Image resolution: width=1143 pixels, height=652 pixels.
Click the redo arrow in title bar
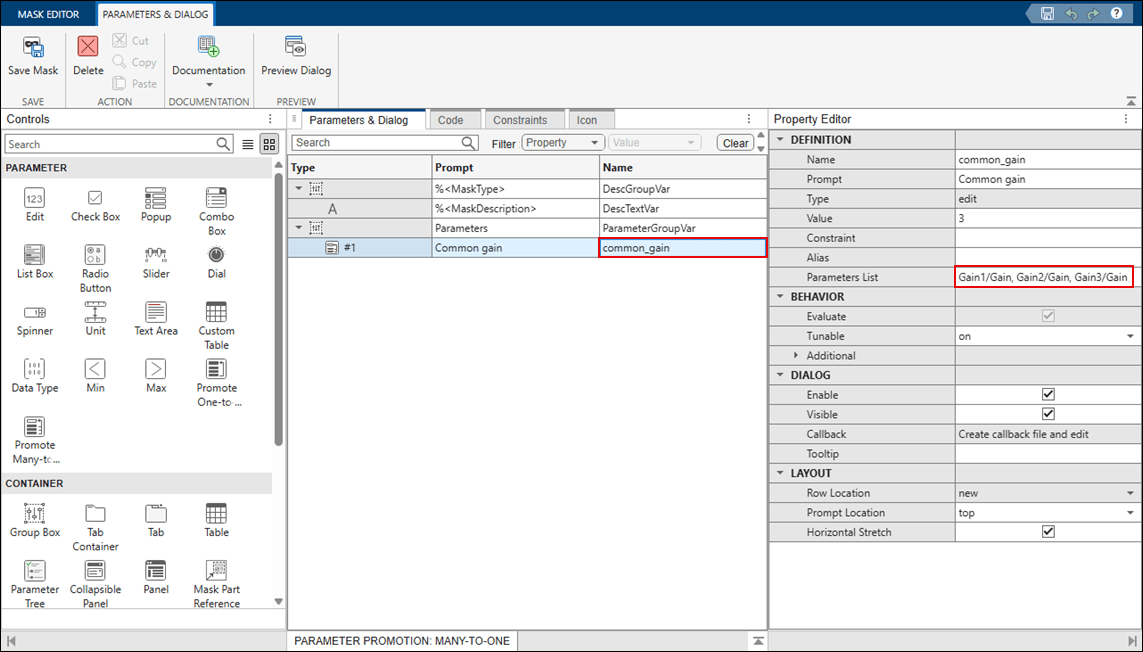(x=1093, y=13)
